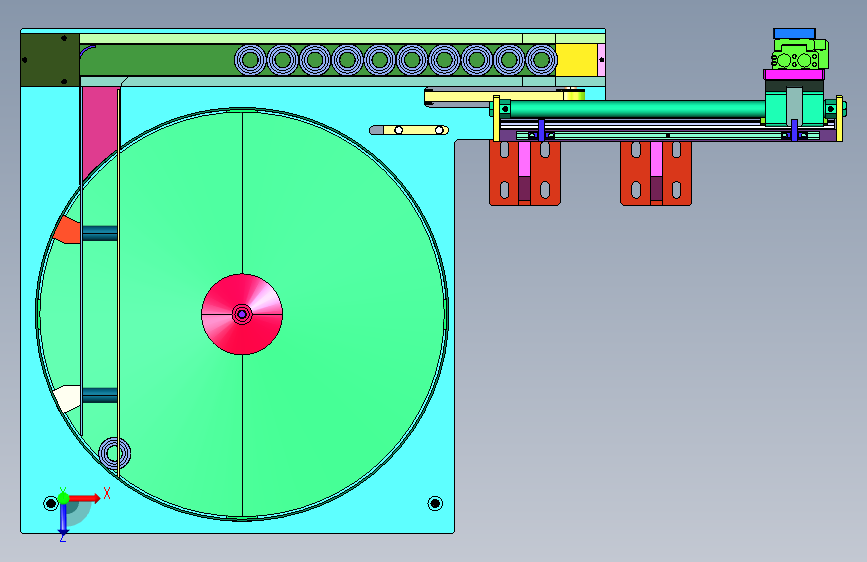Select the bolt hole opposite the axis triad
867x562 pixels.
tap(435, 503)
